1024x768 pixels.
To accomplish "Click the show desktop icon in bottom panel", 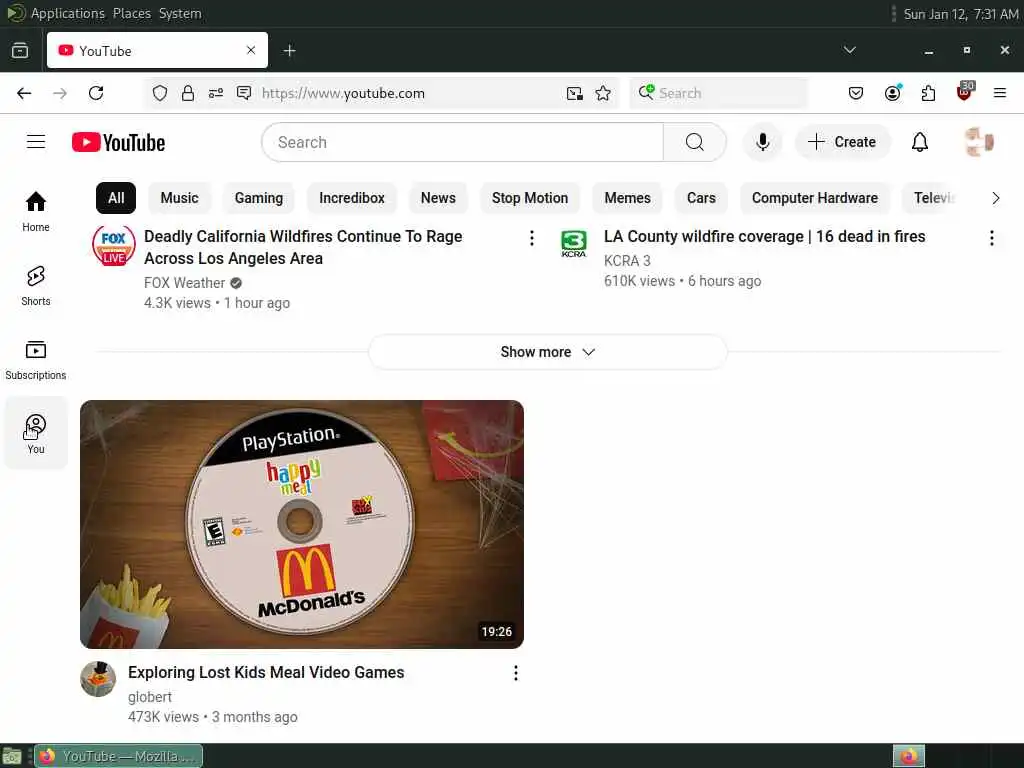I will pos(12,756).
